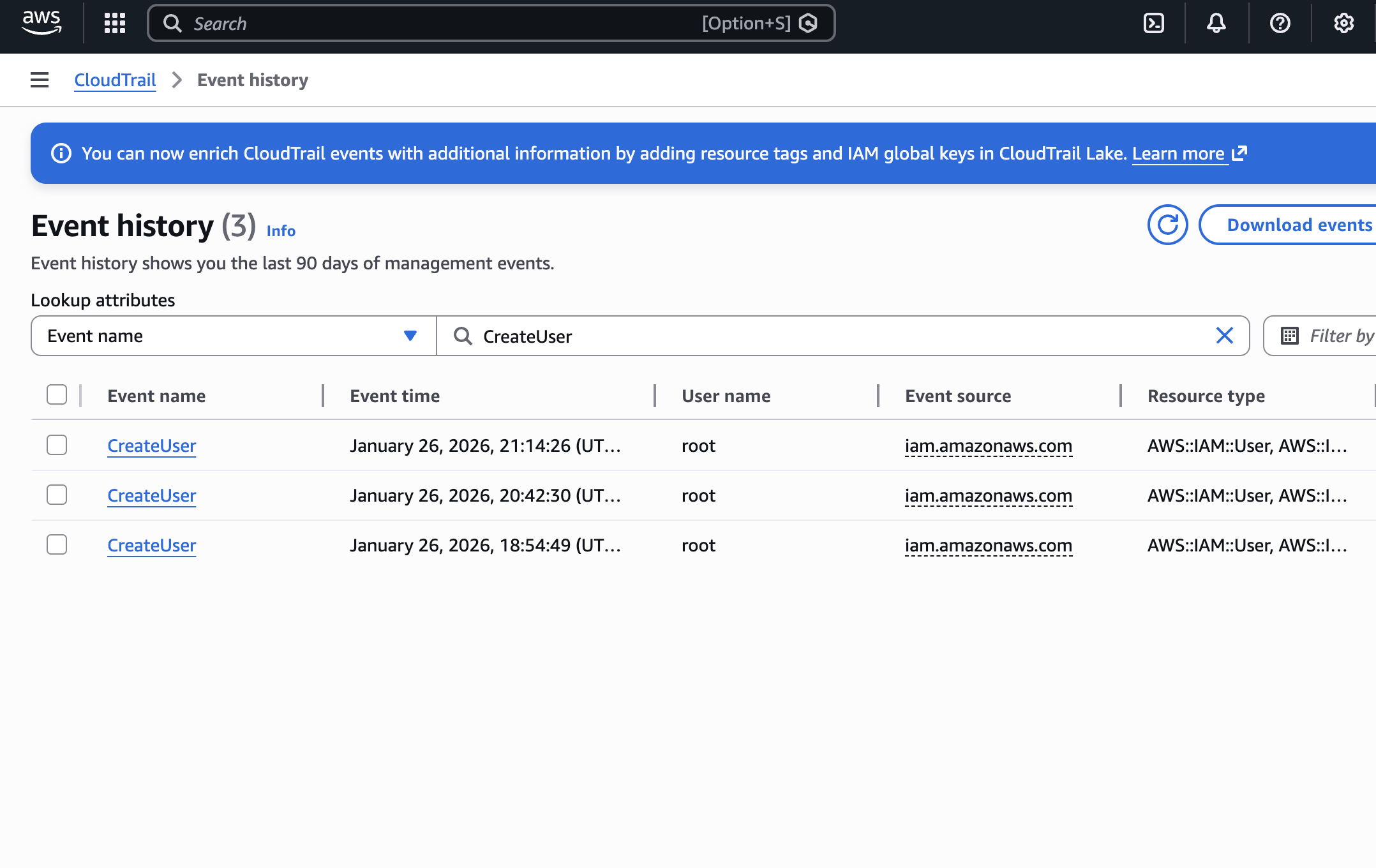Open the CreateUser event from 21:14:26
This screenshot has width=1376, height=868.
tap(151, 445)
